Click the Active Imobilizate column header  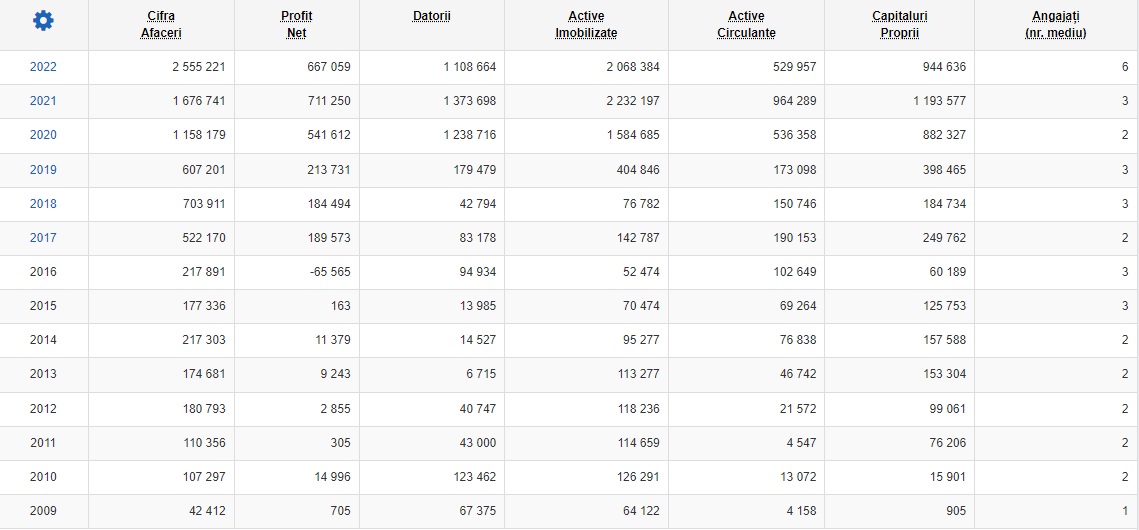click(x=586, y=25)
